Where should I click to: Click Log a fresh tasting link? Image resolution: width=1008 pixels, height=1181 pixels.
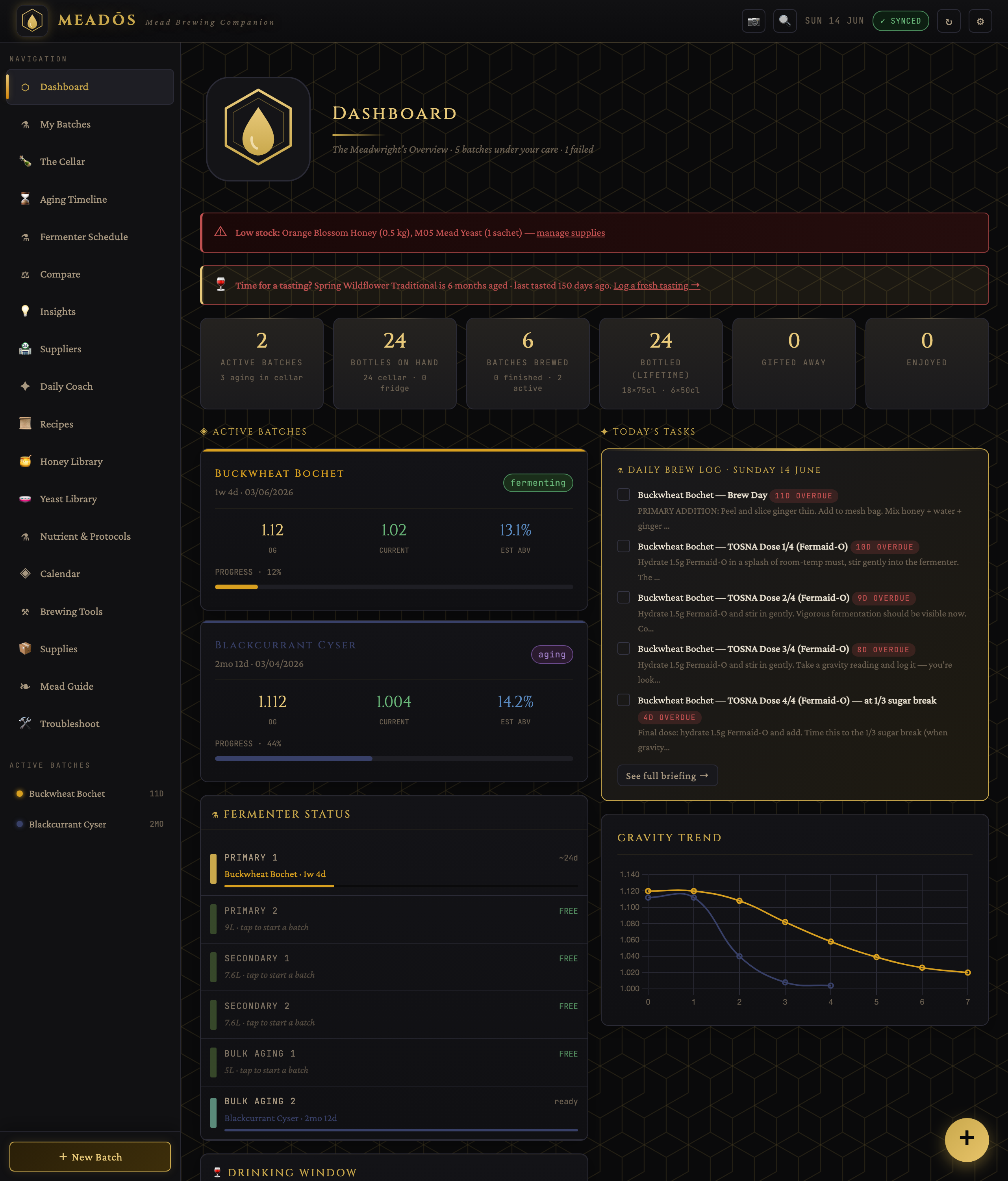[657, 285]
